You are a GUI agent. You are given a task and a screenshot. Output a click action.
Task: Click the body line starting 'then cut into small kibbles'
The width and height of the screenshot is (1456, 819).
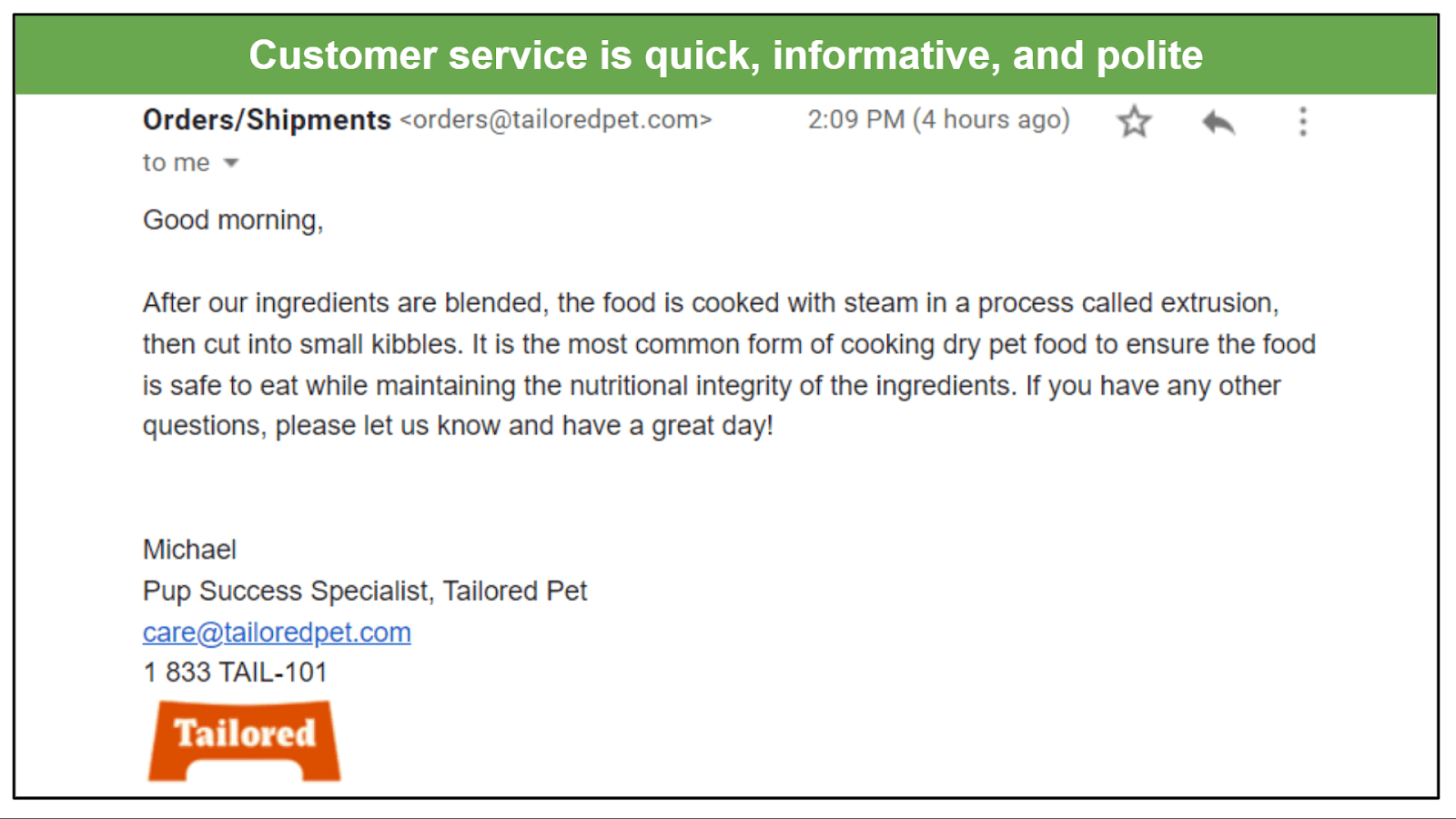729,344
